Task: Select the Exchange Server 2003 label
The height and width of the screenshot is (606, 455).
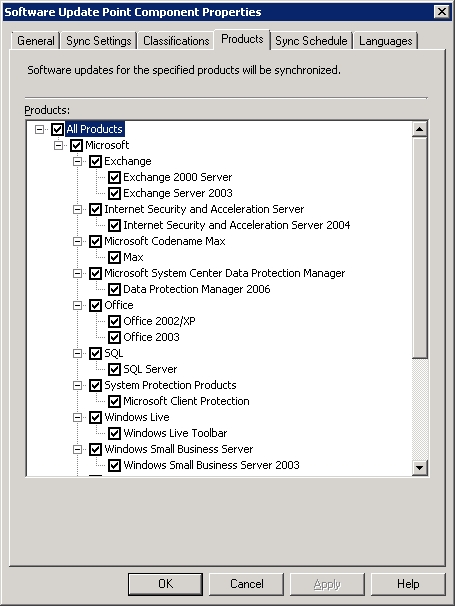Action: tap(178, 193)
